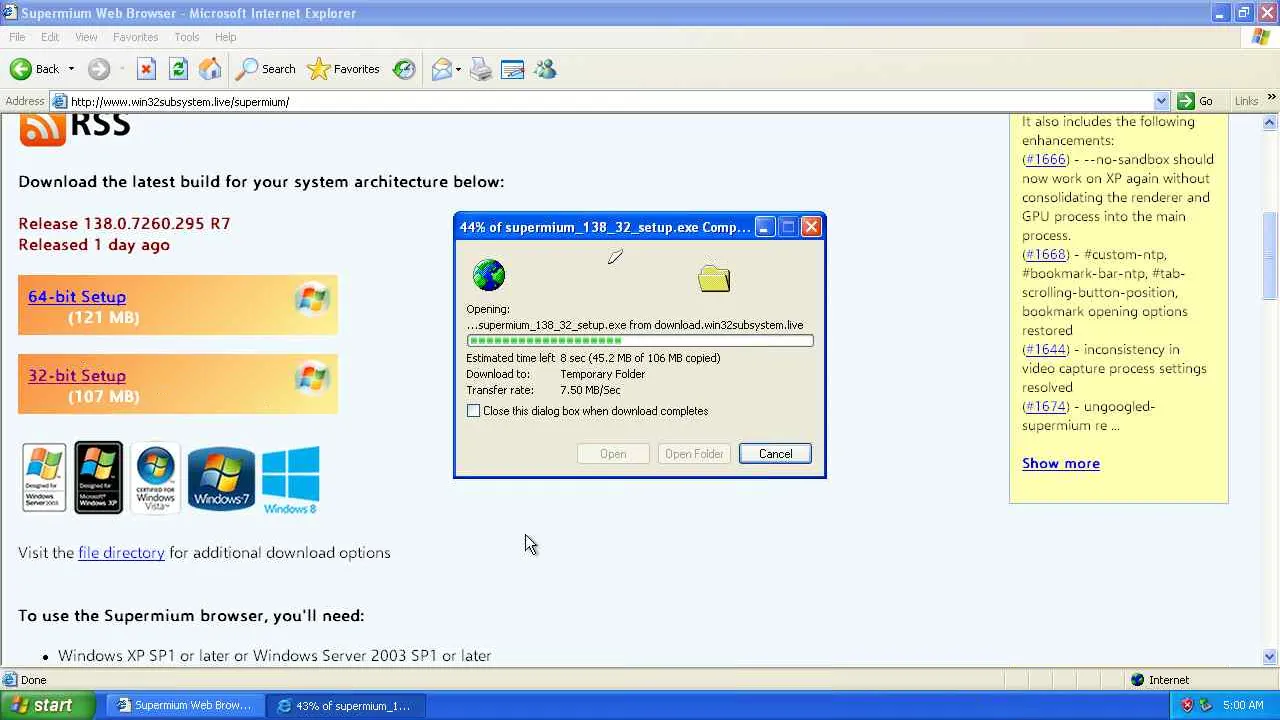This screenshot has height=720, width=1280.
Task: Open the Tools menu
Action: point(187,37)
